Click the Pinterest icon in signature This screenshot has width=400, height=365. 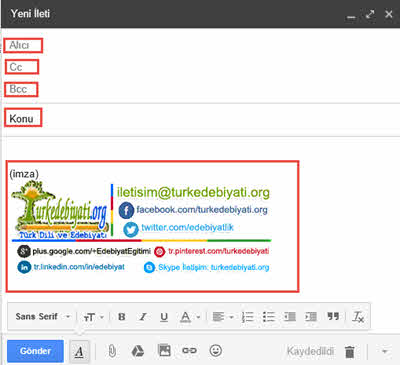click(159, 251)
